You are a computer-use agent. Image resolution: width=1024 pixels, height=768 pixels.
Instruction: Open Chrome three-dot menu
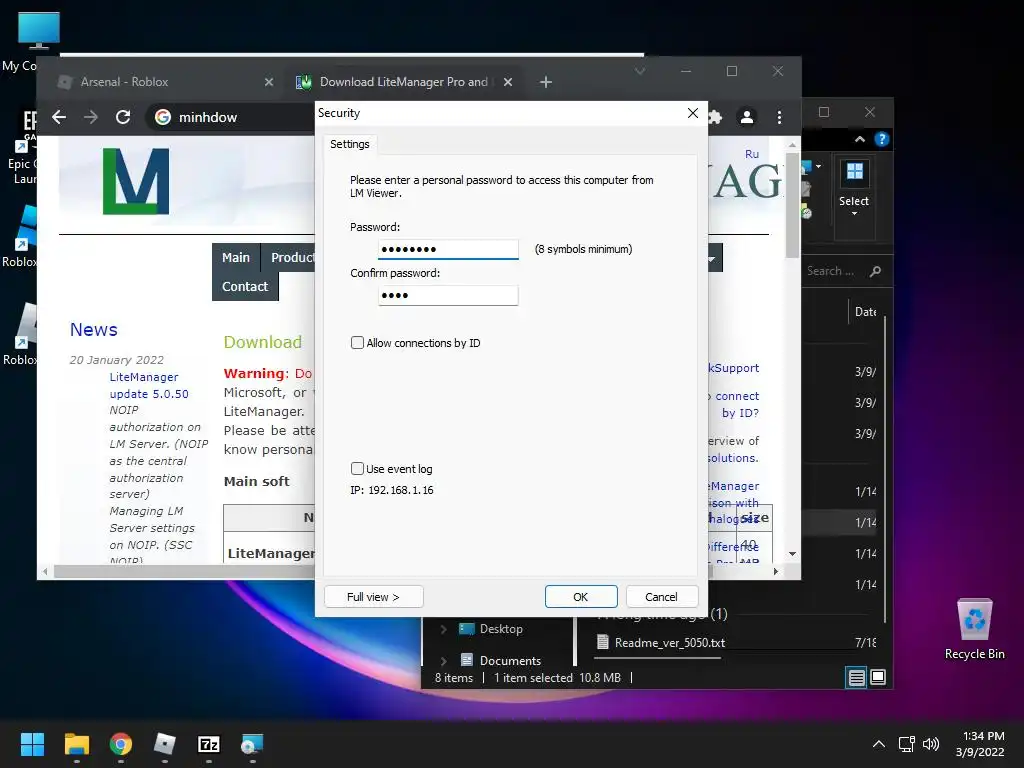779,118
